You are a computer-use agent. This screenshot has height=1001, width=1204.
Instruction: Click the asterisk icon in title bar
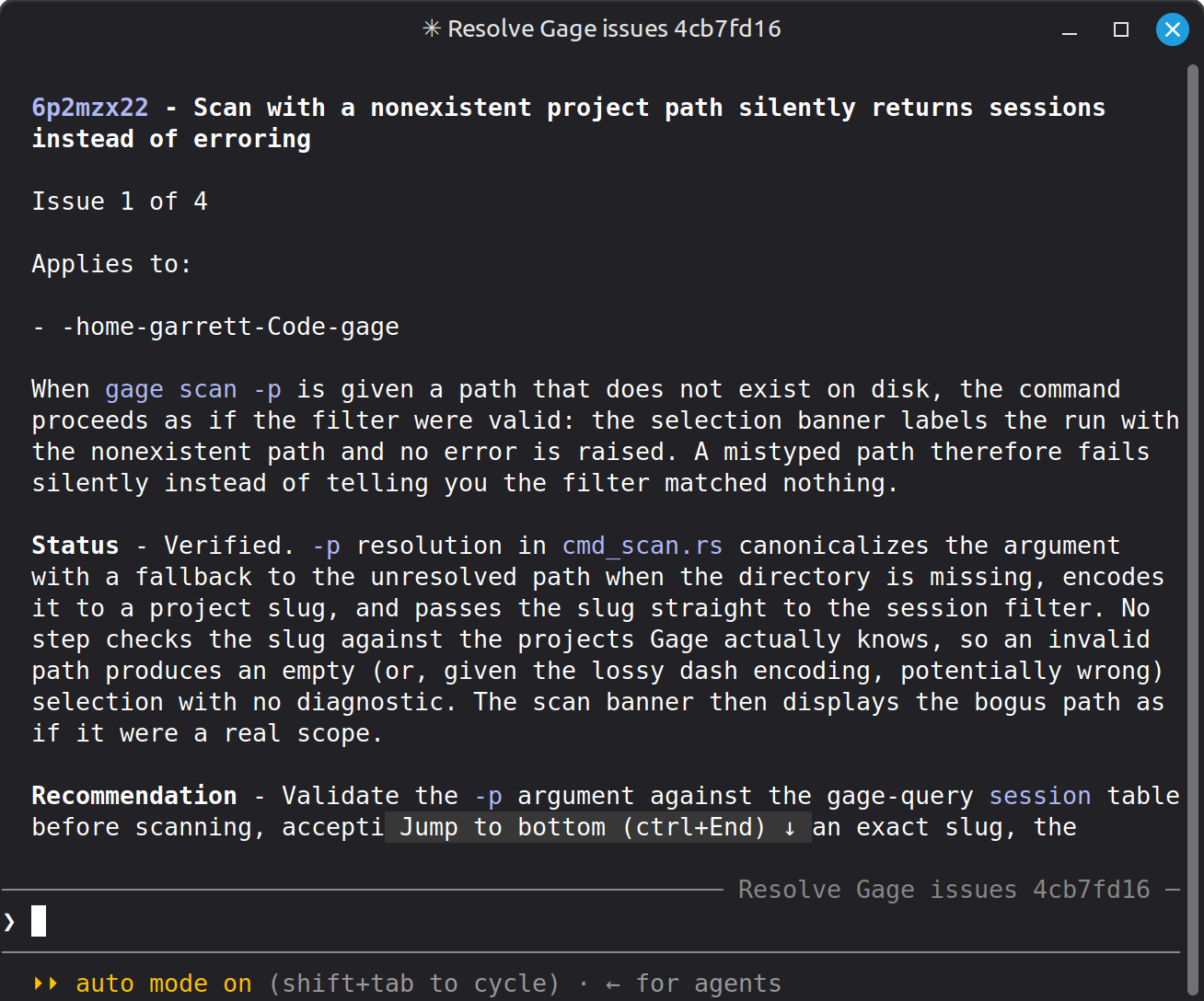coord(431,29)
